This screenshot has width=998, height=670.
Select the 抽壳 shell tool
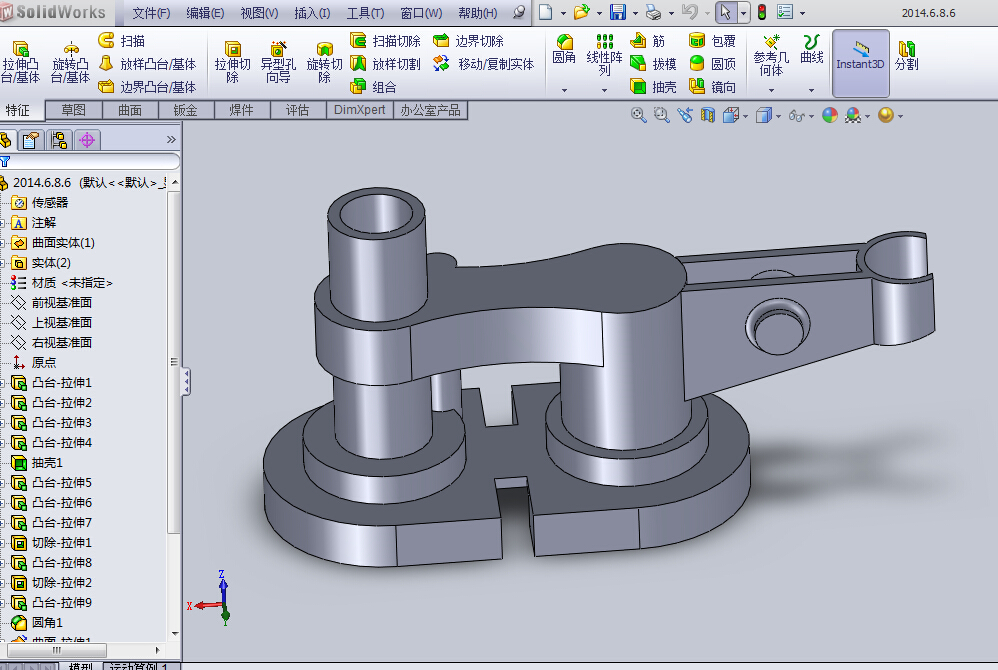[653, 87]
